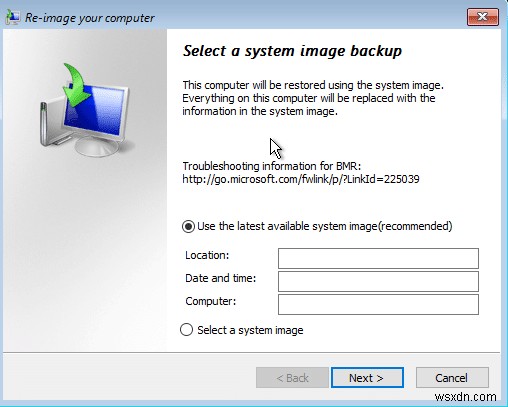Cancel the re-image wizard
The width and height of the screenshot is (508, 407).
[x=452, y=378]
